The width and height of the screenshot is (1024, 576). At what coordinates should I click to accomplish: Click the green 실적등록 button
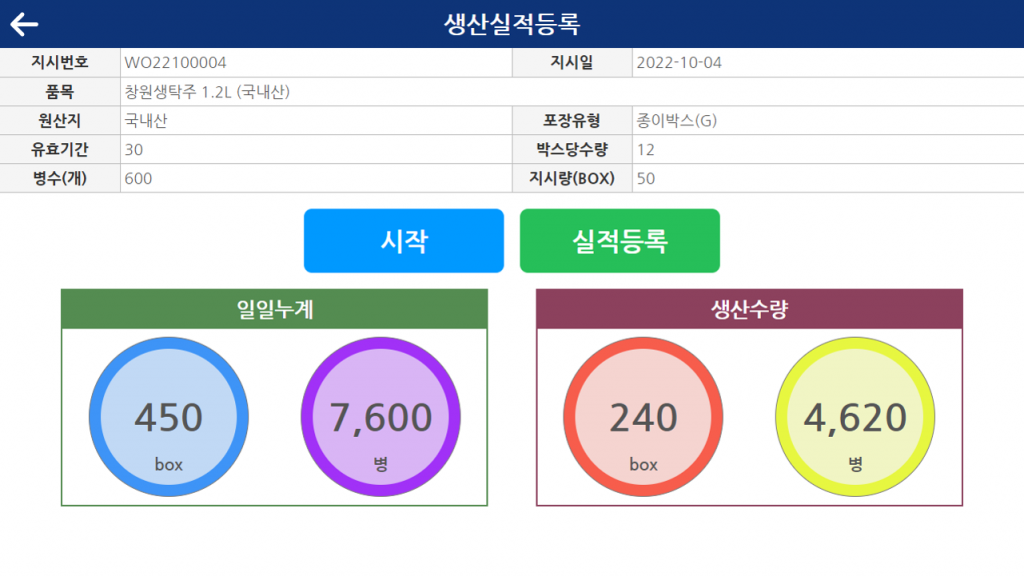pos(620,240)
